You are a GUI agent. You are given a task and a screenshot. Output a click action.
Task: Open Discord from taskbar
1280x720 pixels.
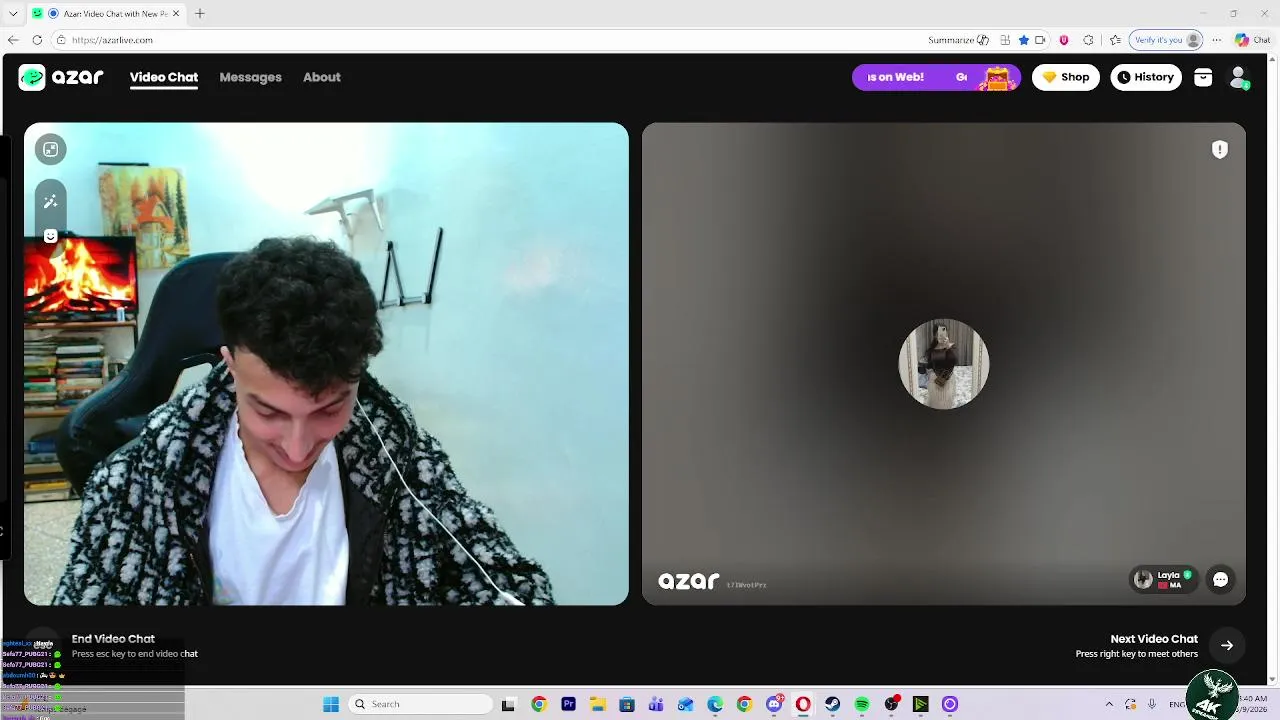[x=774, y=704]
